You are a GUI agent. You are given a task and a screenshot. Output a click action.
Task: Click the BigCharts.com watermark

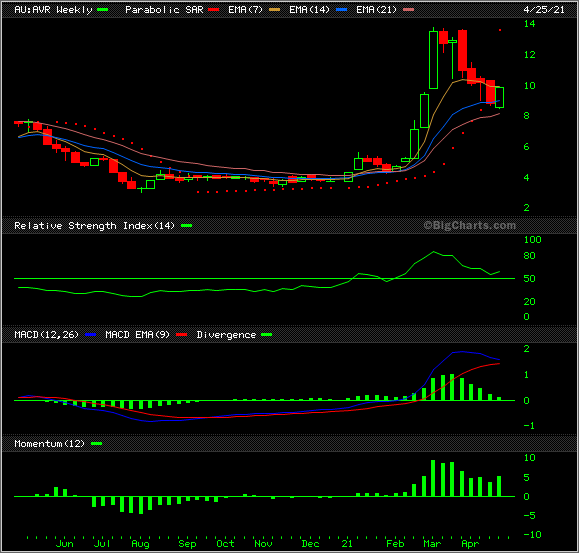[469, 225]
